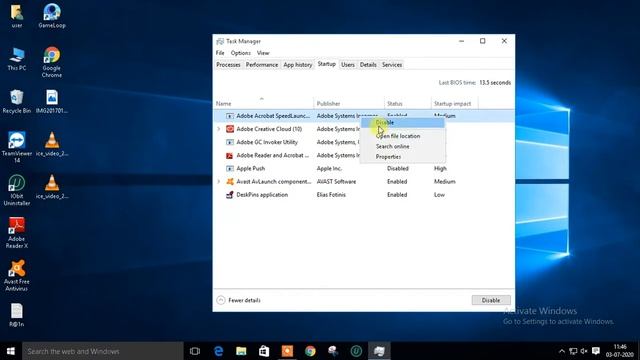Open the View menu
The height and width of the screenshot is (360, 640).
tap(263, 53)
